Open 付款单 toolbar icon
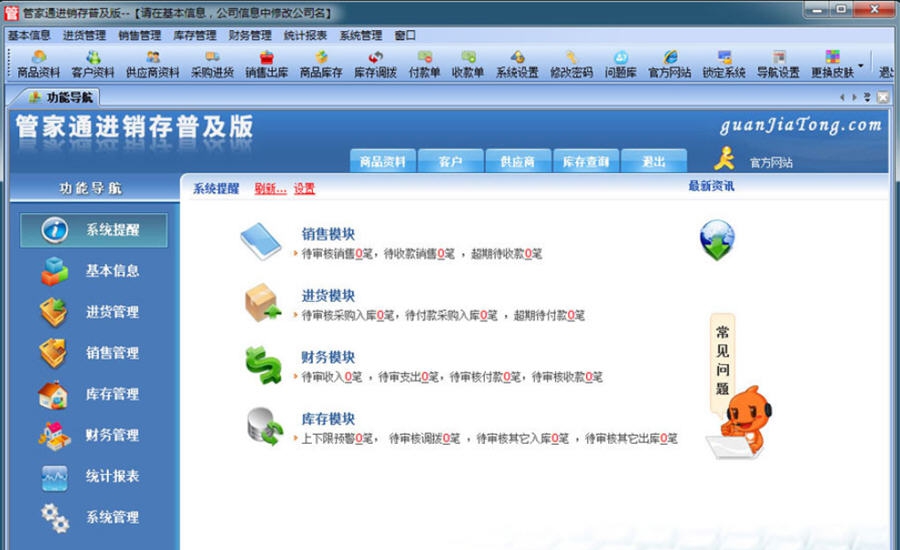Viewport: 900px width, 550px height. [424, 64]
